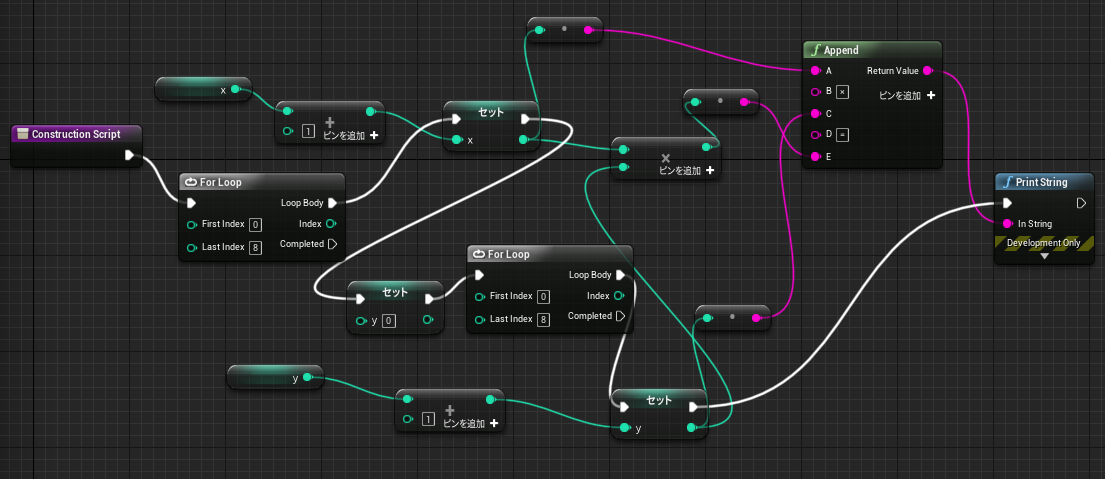The width and height of the screenshot is (1105, 479).
Task: Edit the y value 0 field on Set node
Action: coord(388,321)
